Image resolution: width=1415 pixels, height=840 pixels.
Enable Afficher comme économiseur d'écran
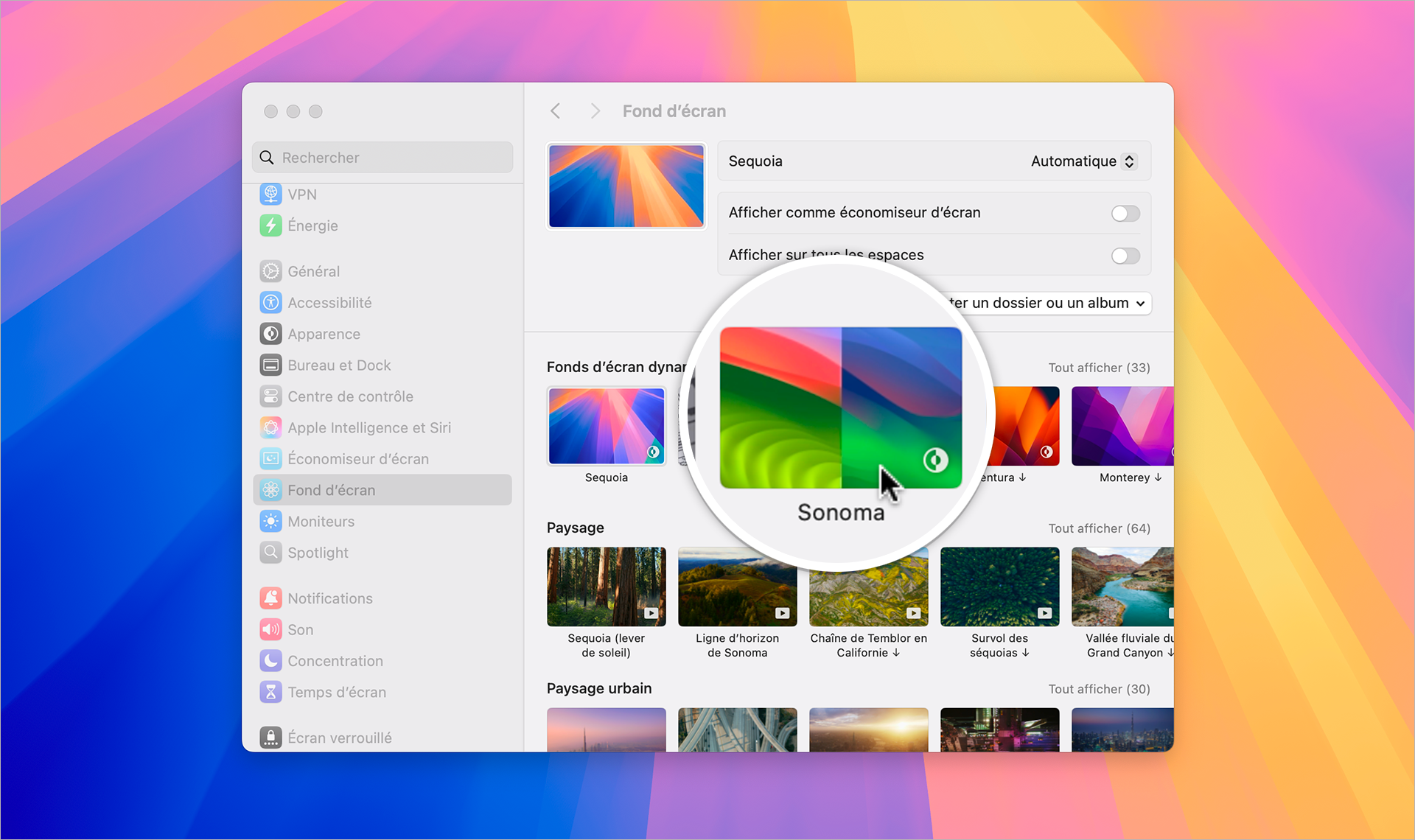(1125, 213)
